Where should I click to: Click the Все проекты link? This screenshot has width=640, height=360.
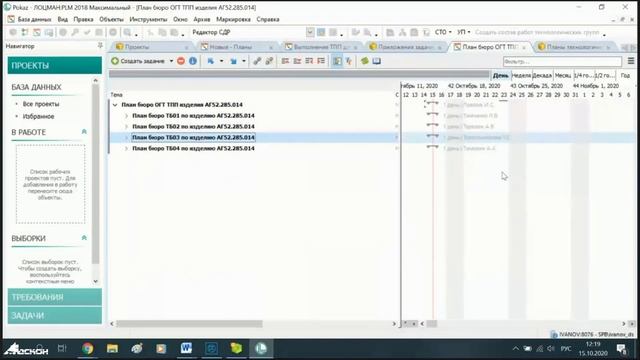point(41,104)
